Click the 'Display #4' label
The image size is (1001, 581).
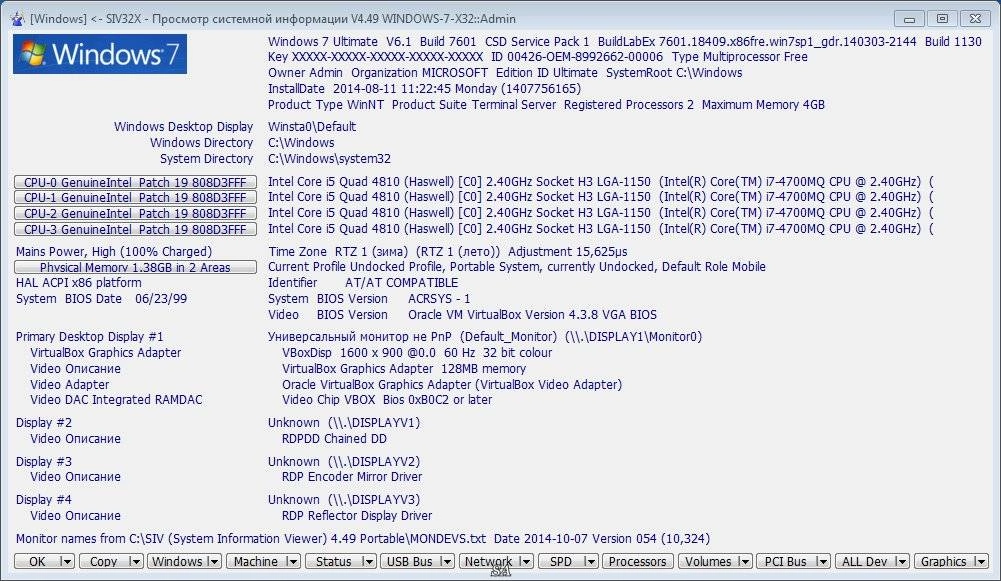[43, 500]
